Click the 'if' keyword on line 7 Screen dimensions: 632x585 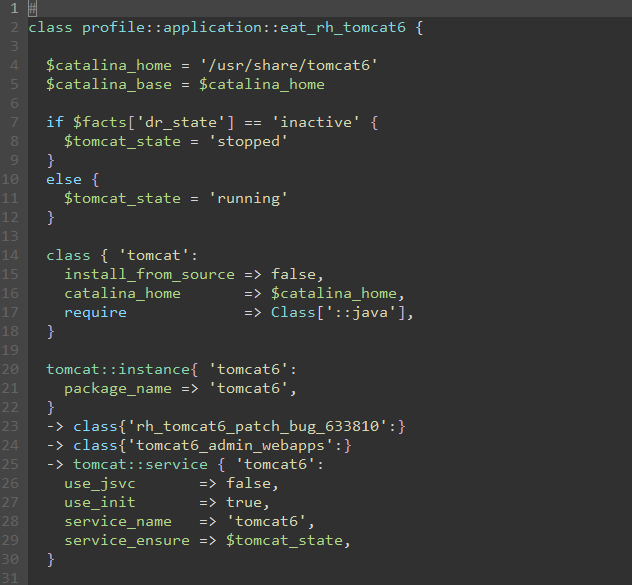click(55, 122)
